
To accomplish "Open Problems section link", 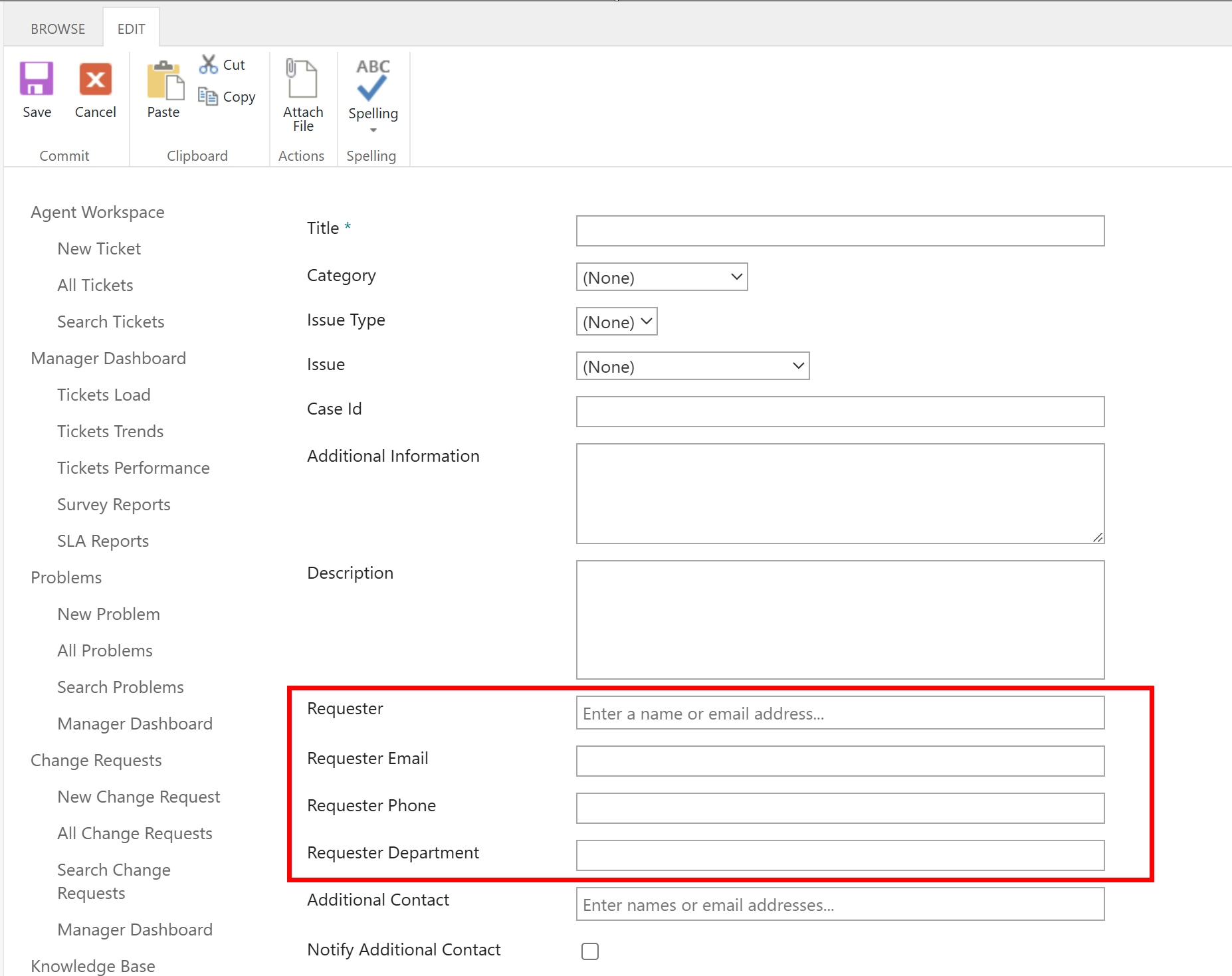I will [x=66, y=577].
